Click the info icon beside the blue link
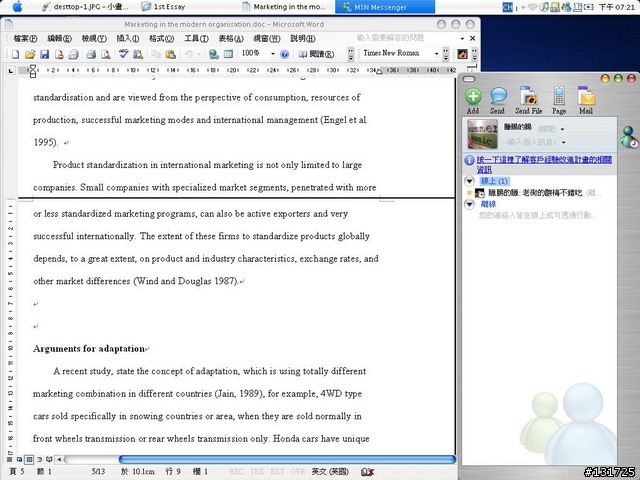 pyautogui.click(x=469, y=160)
